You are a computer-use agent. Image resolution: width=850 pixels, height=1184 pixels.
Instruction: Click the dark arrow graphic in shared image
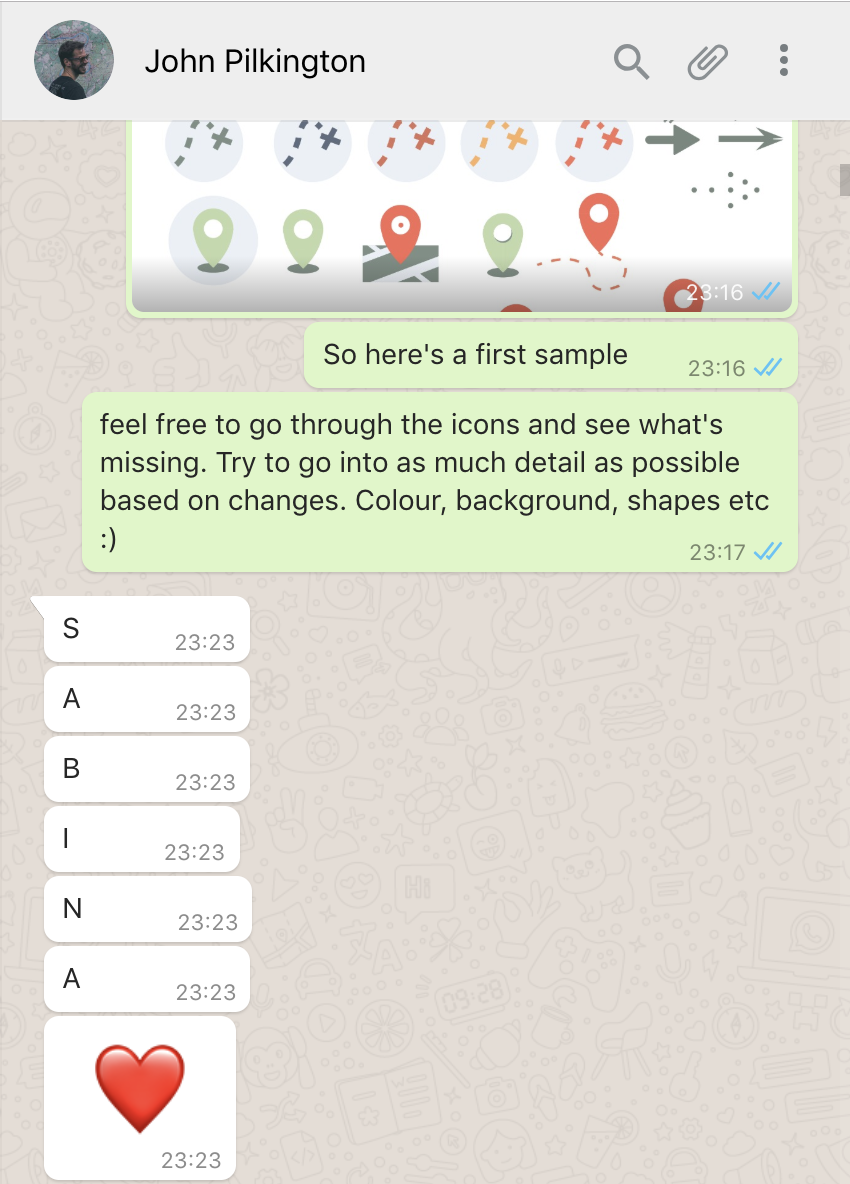point(673,139)
